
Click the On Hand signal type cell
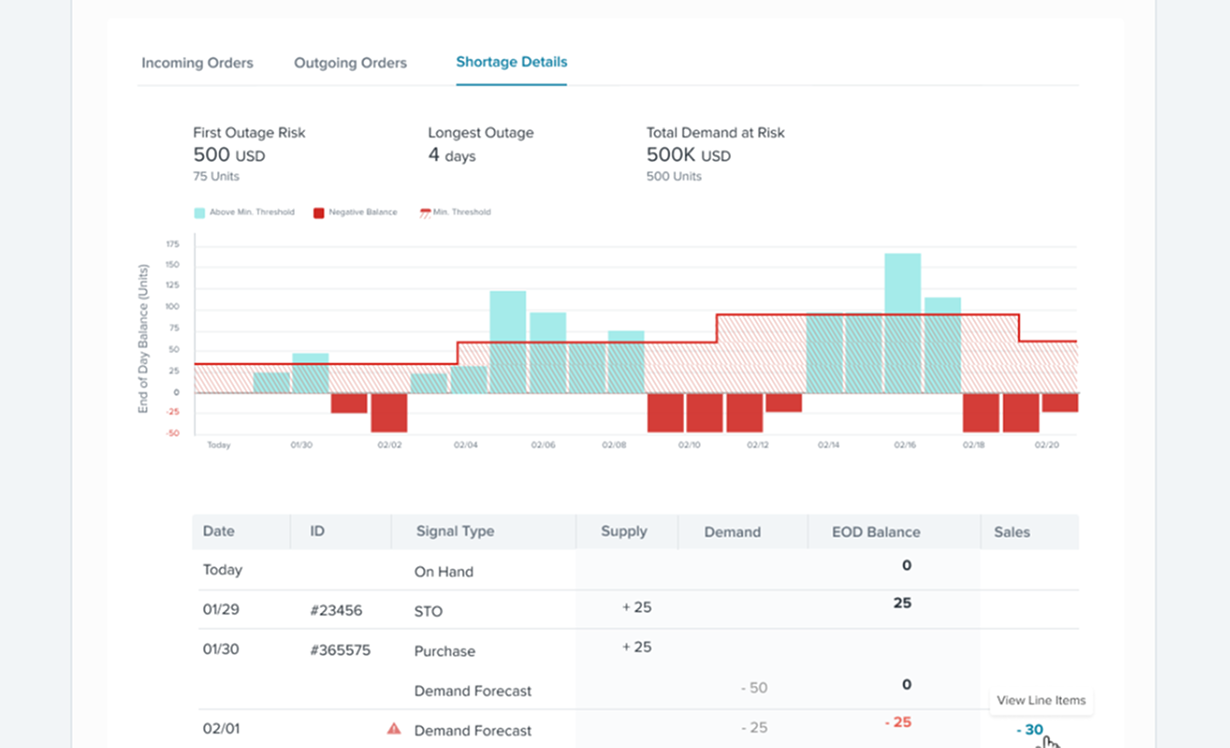(x=444, y=572)
